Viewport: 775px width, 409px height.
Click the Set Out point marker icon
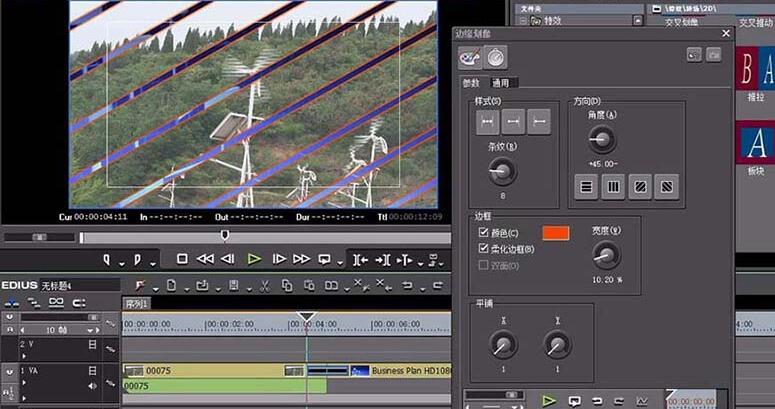[137, 259]
